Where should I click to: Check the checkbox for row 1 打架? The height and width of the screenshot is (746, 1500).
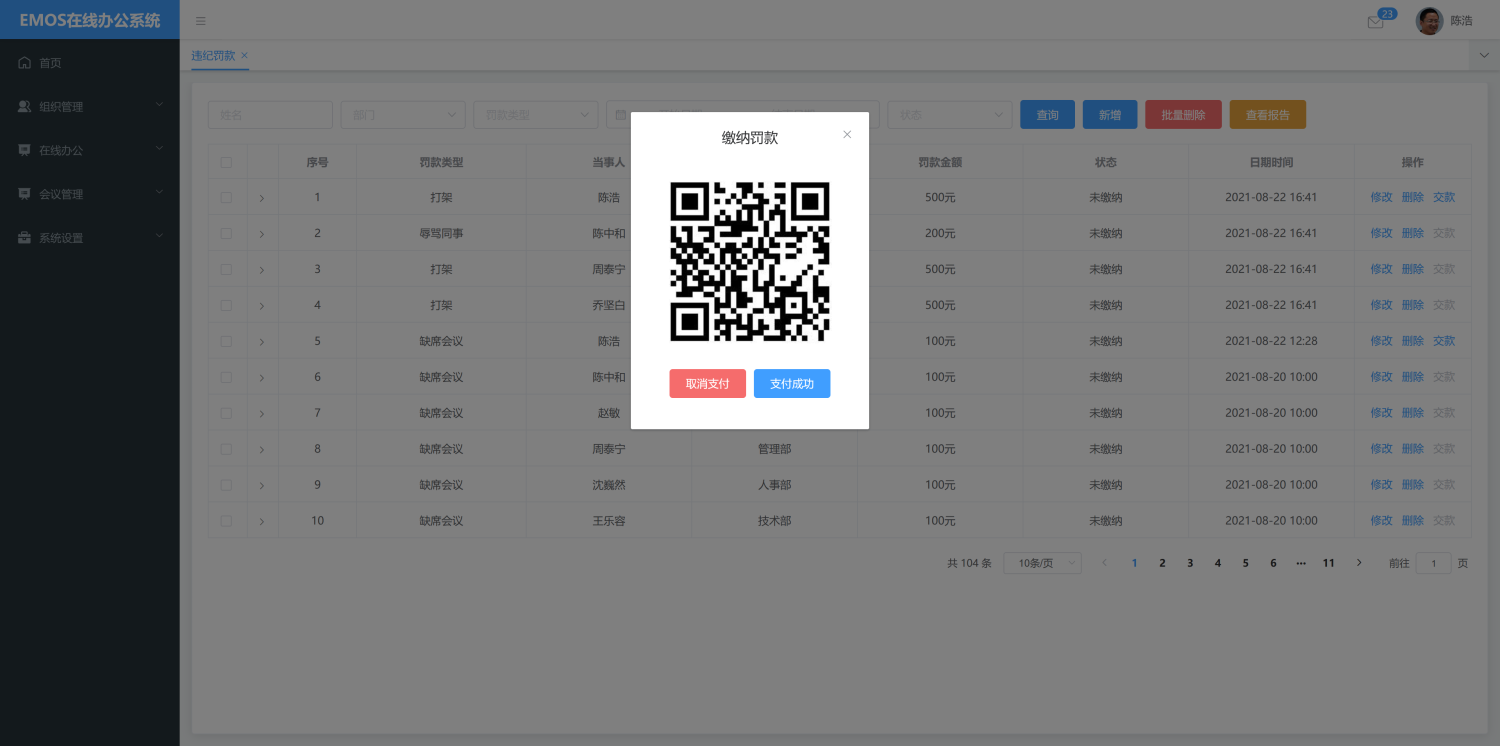pos(227,197)
